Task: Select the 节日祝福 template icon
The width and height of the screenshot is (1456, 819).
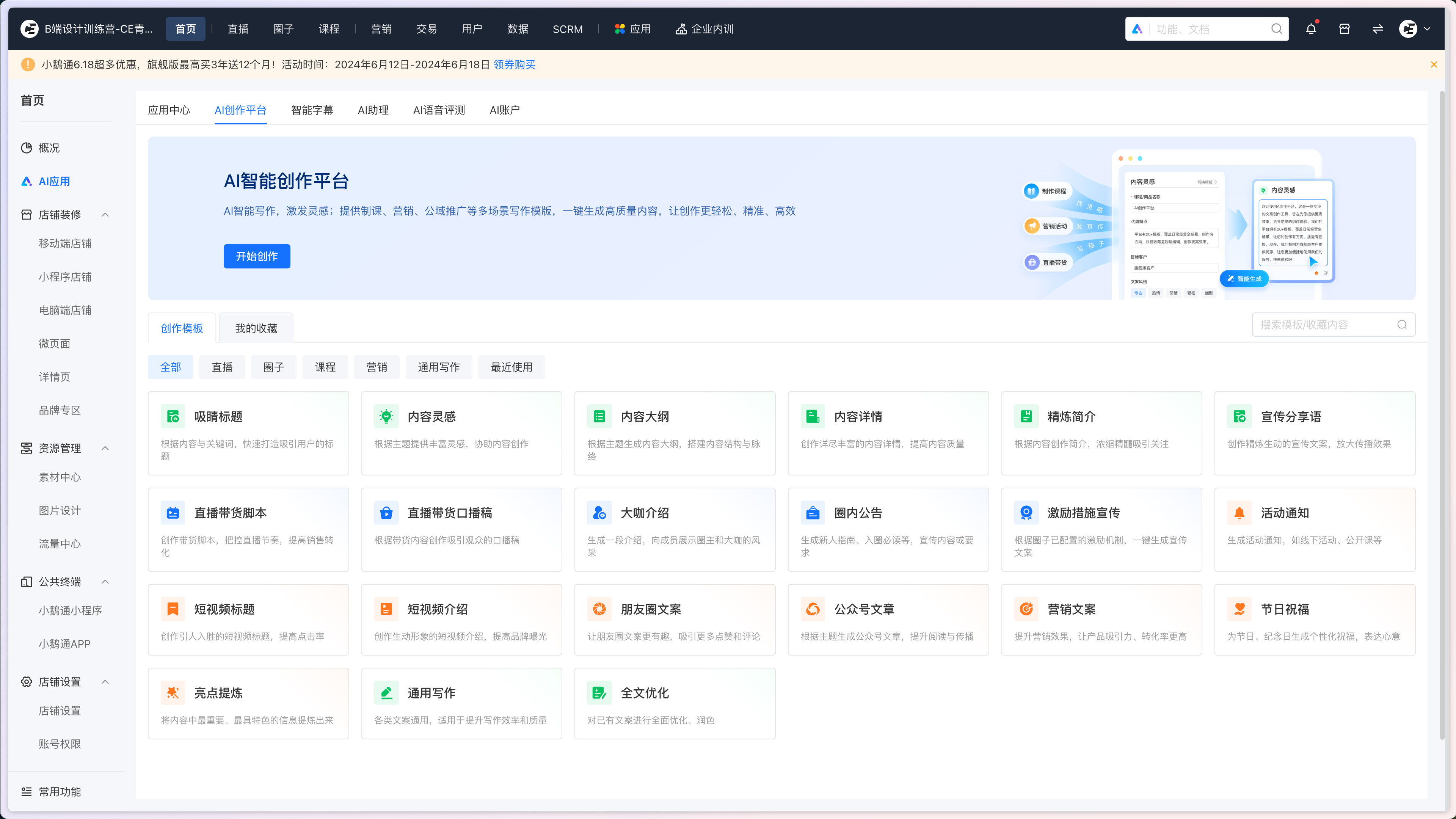Action: [x=1239, y=609]
